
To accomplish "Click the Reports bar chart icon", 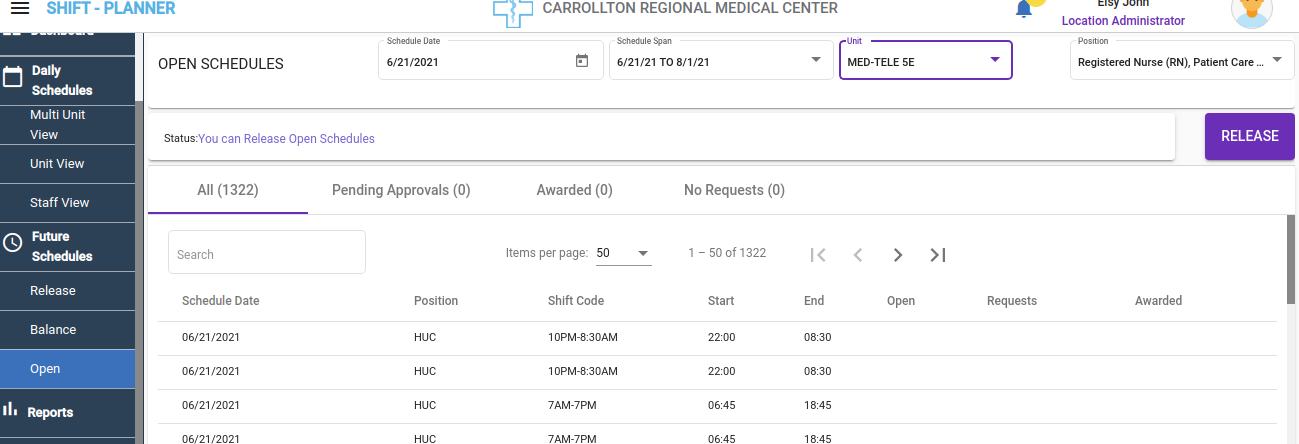I will point(12,409).
